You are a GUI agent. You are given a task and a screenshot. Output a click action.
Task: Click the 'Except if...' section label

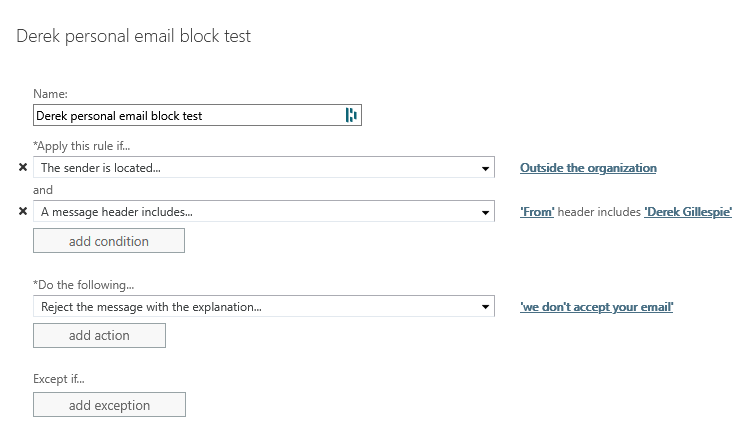click(59, 380)
